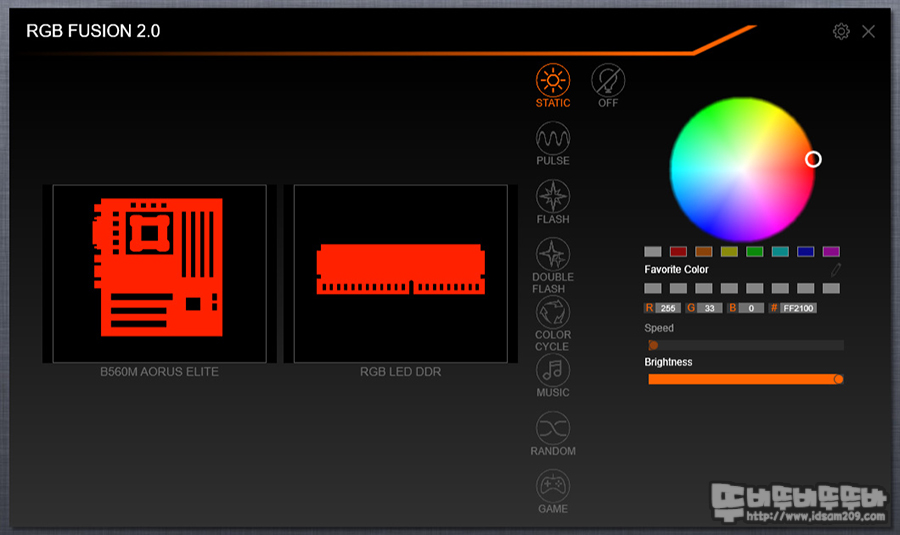Pick the purple preset color swatch
Image resolution: width=900 pixels, height=535 pixels.
pos(831,251)
